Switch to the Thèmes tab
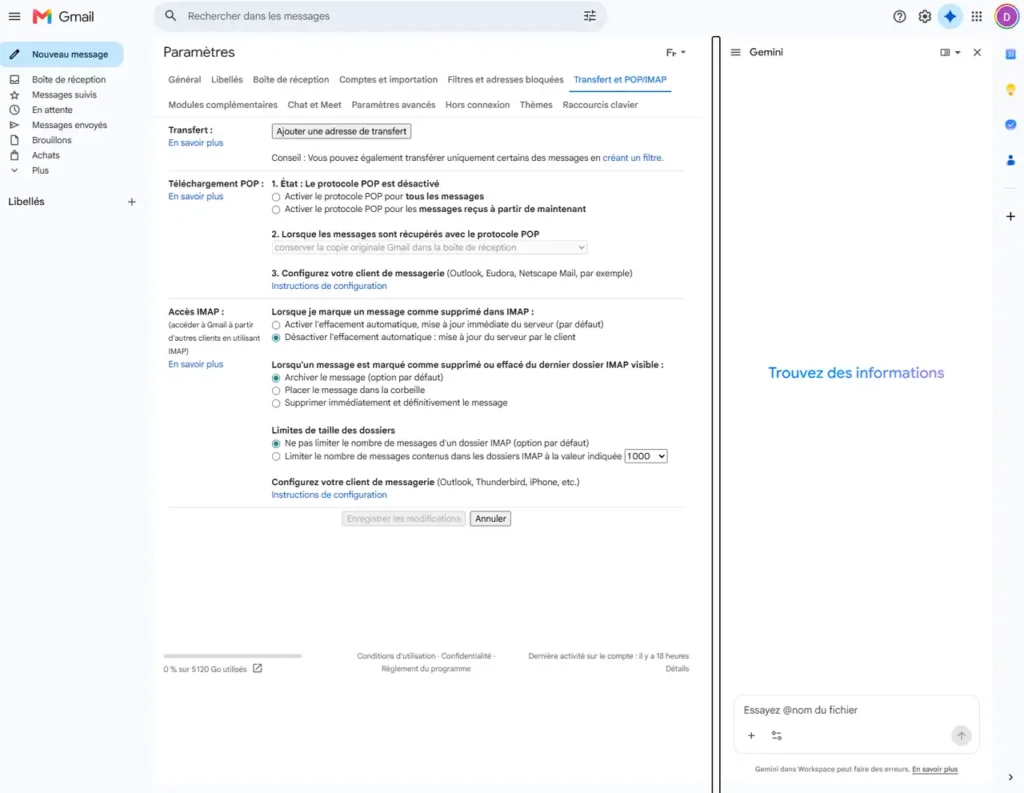This screenshot has height=793, width=1024. (x=536, y=105)
